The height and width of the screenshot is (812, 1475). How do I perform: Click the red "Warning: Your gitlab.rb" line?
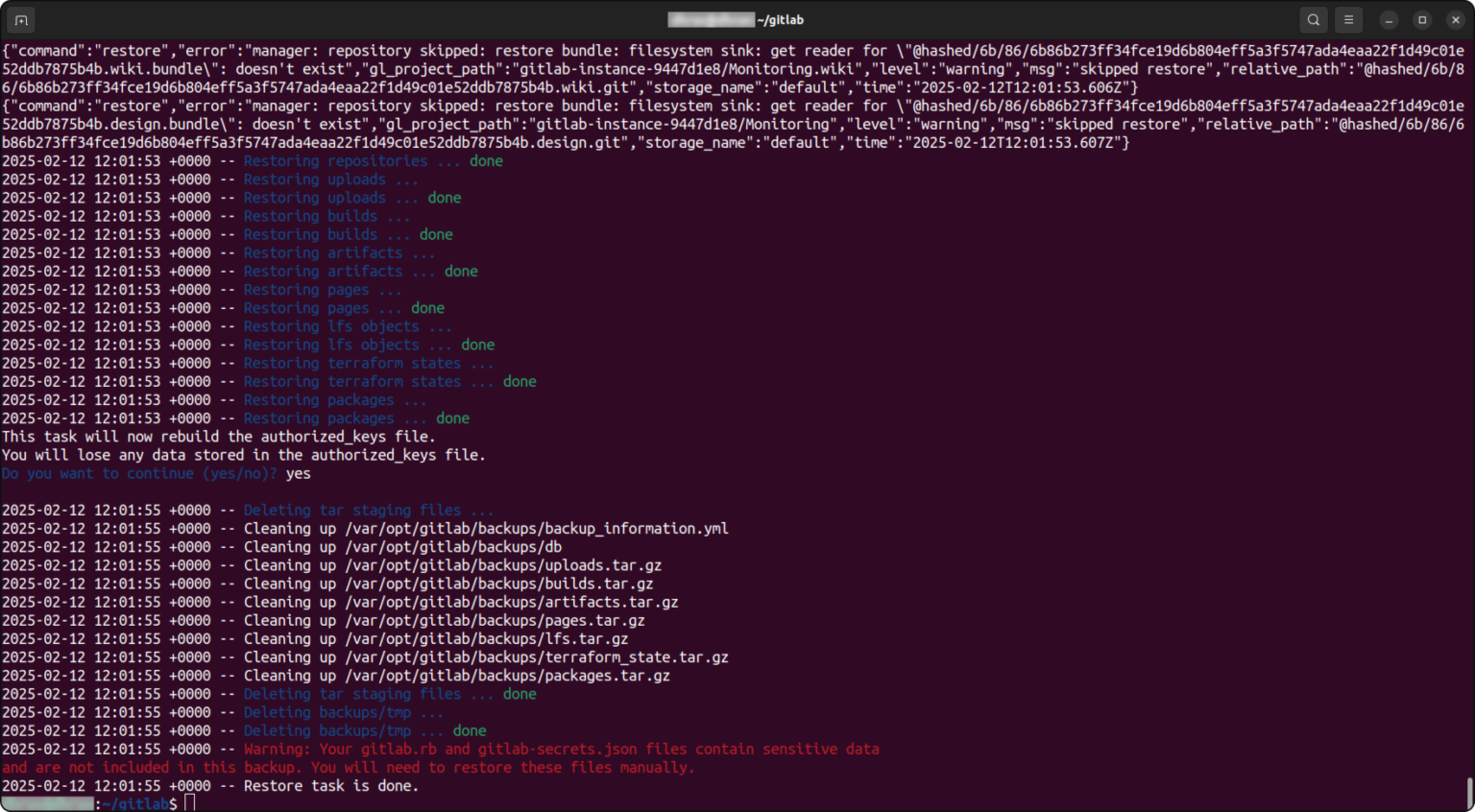pyautogui.click(x=561, y=750)
